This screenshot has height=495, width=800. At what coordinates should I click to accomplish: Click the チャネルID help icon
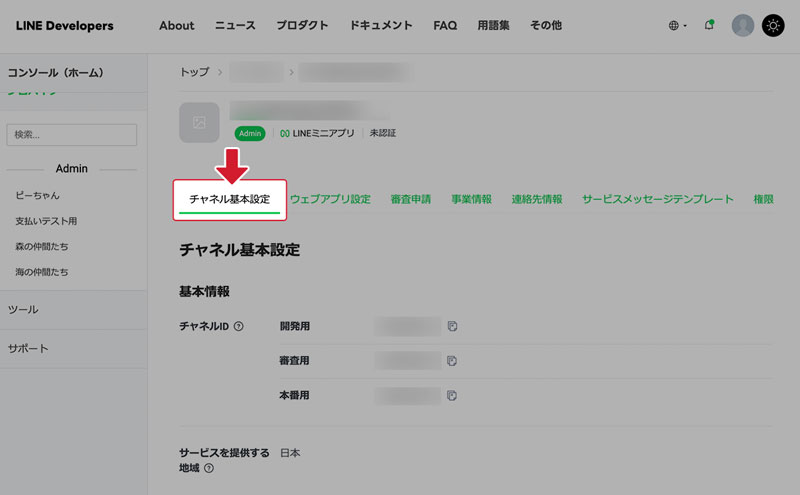point(238,326)
